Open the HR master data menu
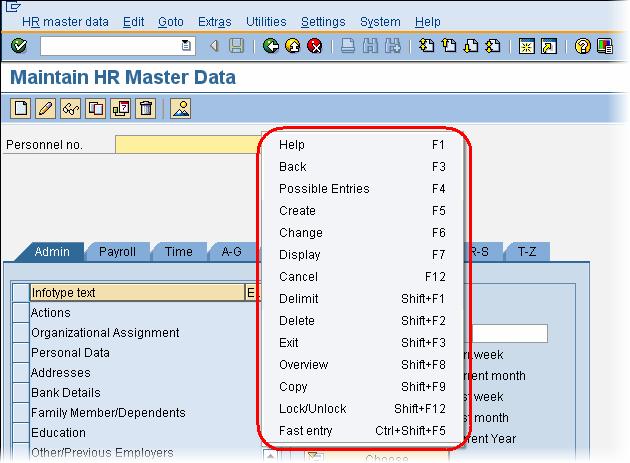The image size is (630, 463). point(64,21)
